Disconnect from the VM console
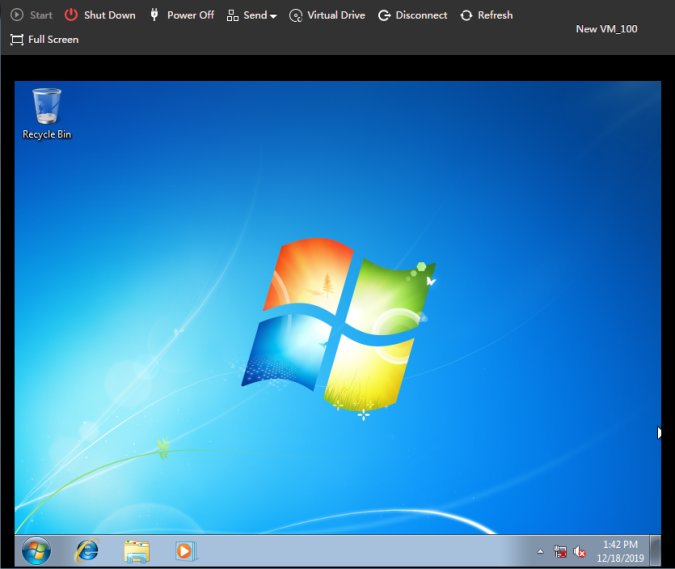The width and height of the screenshot is (675, 569). 412,15
